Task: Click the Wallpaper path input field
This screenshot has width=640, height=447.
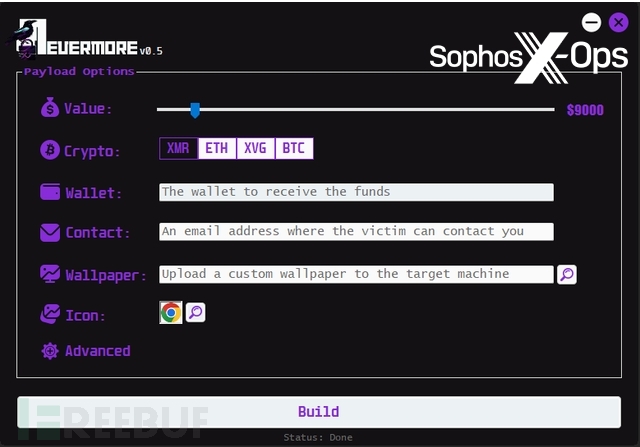Action: 356,274
